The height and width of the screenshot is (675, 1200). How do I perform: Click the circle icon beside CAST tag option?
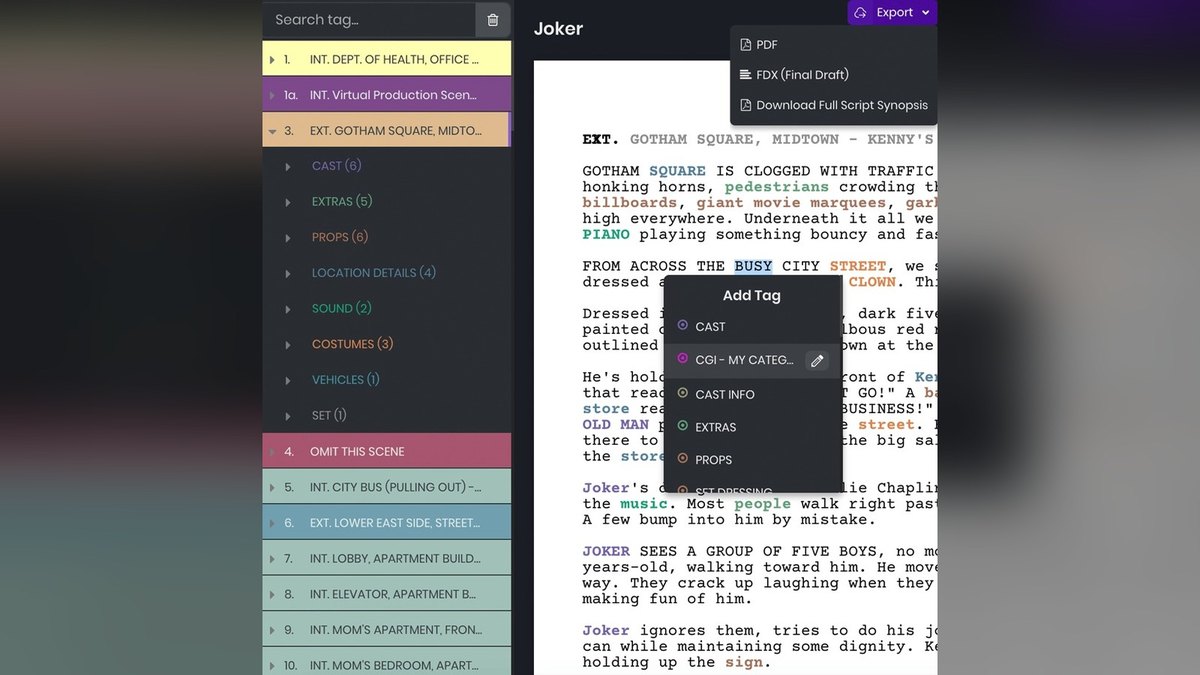coord(683,326)
